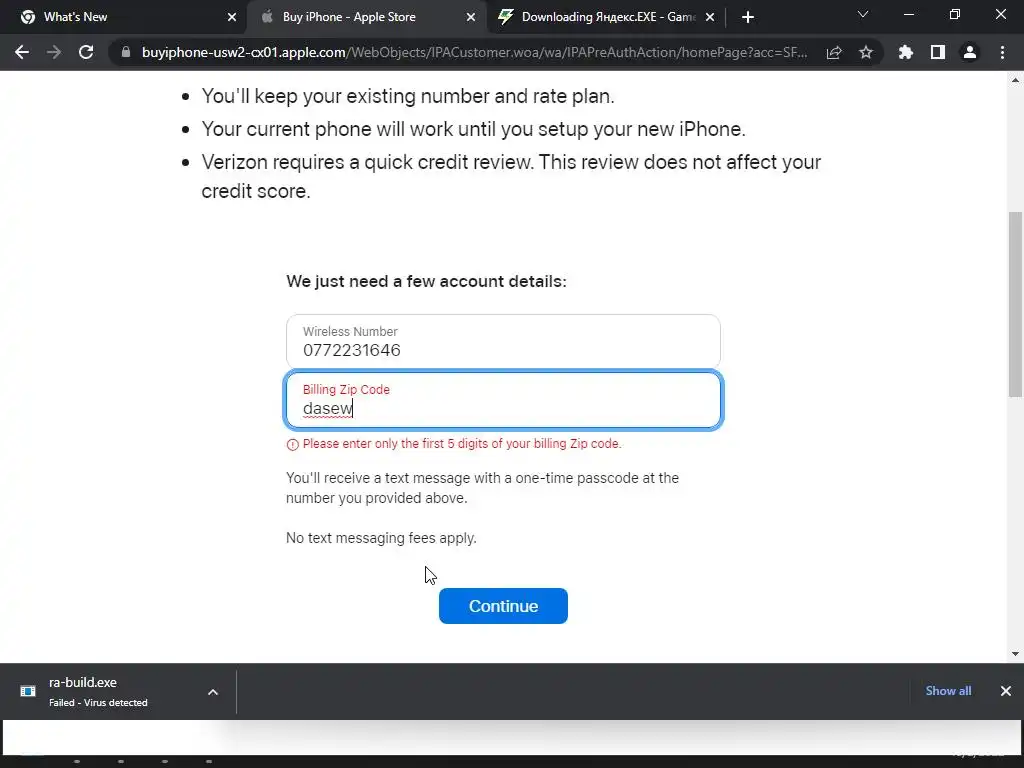The height and width of the screenshot is (768, 1024).
Task: Click the forward navigation arrow
Action: pos(54,52)
